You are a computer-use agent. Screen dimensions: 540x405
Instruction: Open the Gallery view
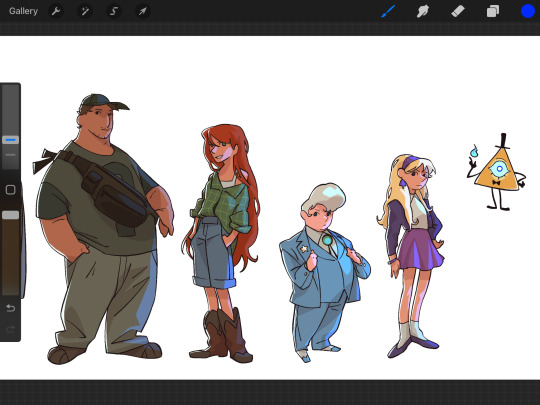tap(23, 11)
